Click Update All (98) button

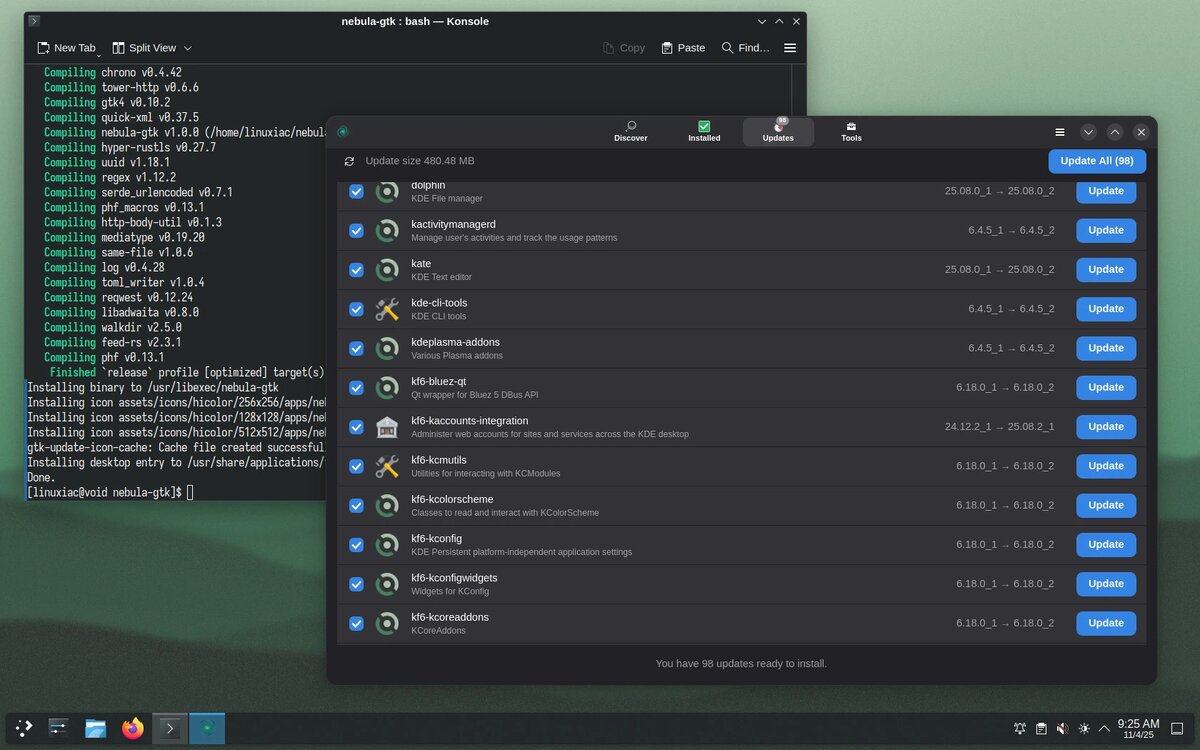1096,160
